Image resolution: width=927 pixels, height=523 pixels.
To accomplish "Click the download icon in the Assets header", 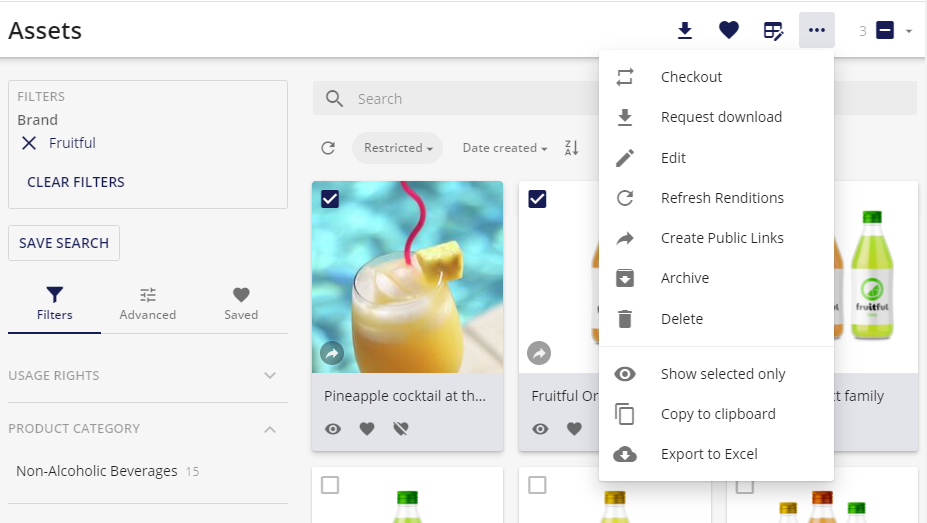I will click(x=685, y=30).
